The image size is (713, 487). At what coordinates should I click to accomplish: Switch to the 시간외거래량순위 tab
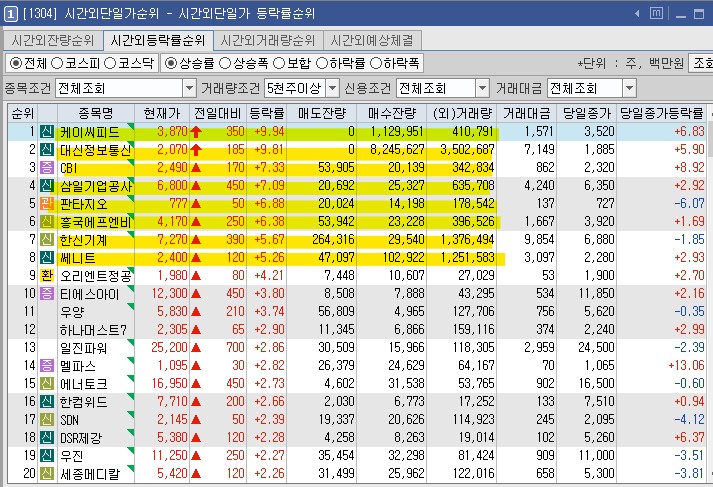268,40
